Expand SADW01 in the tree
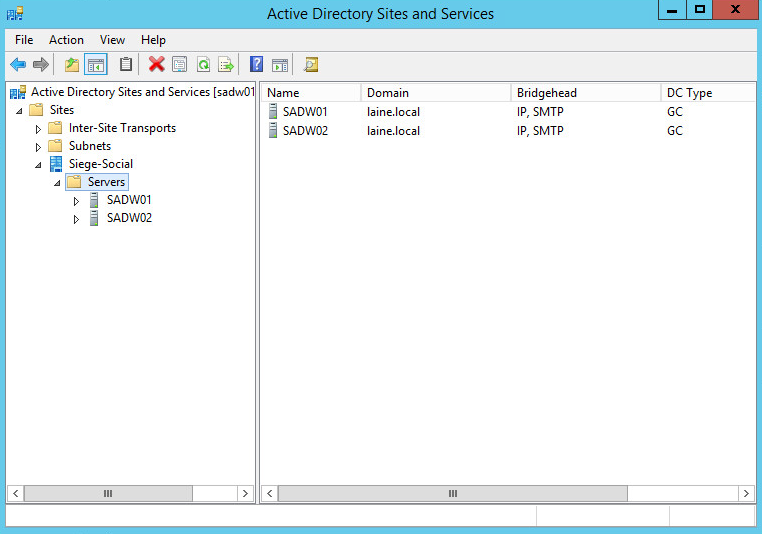The height and width of the screenshot is (534, 762). (76, 201)
